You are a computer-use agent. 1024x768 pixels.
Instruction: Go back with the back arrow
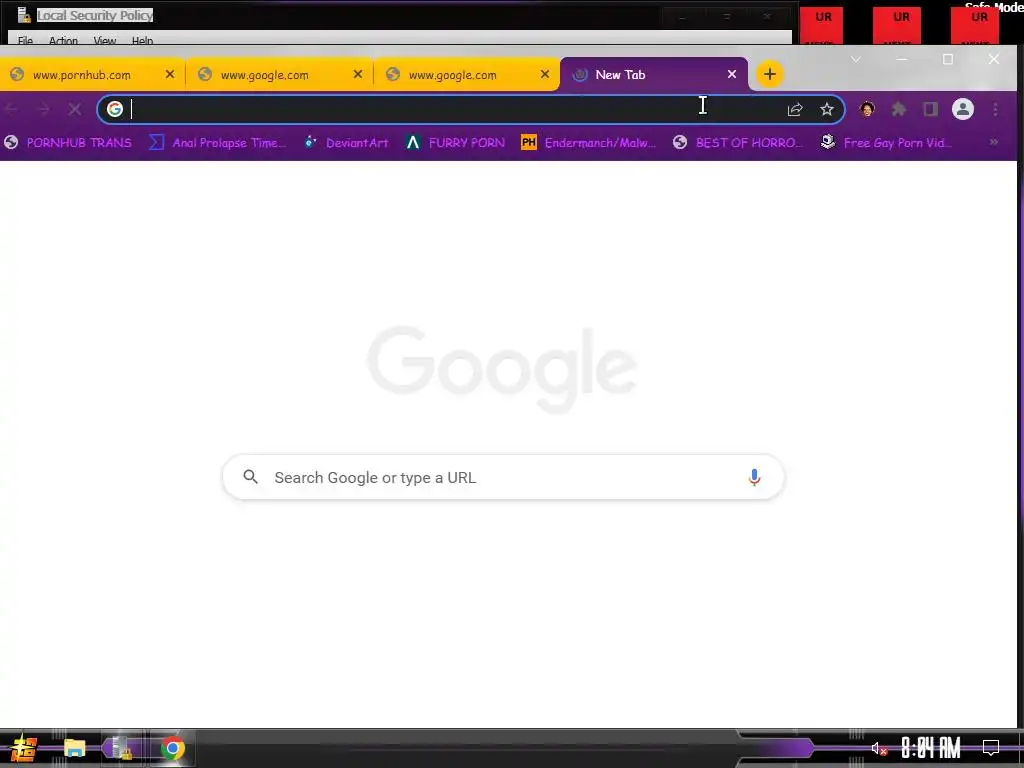coord(12,109)
